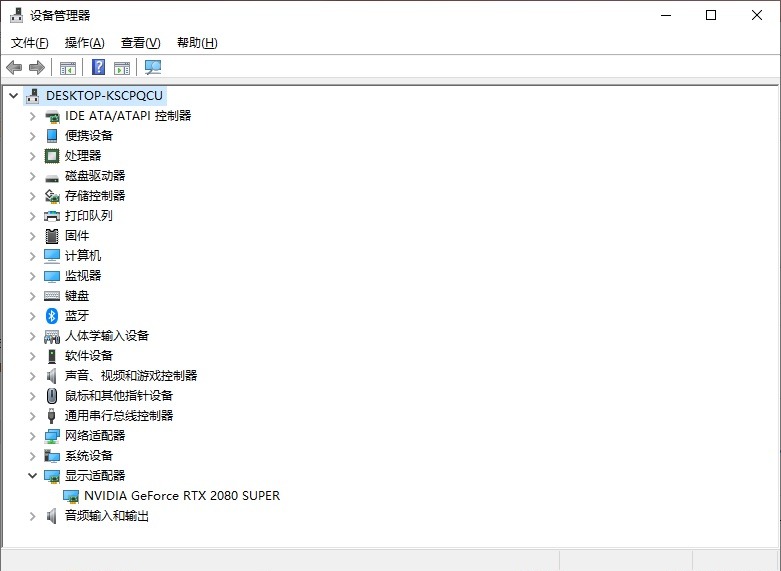Open the Help question-mark toolbar icon
781x571 pixels.
99,67
